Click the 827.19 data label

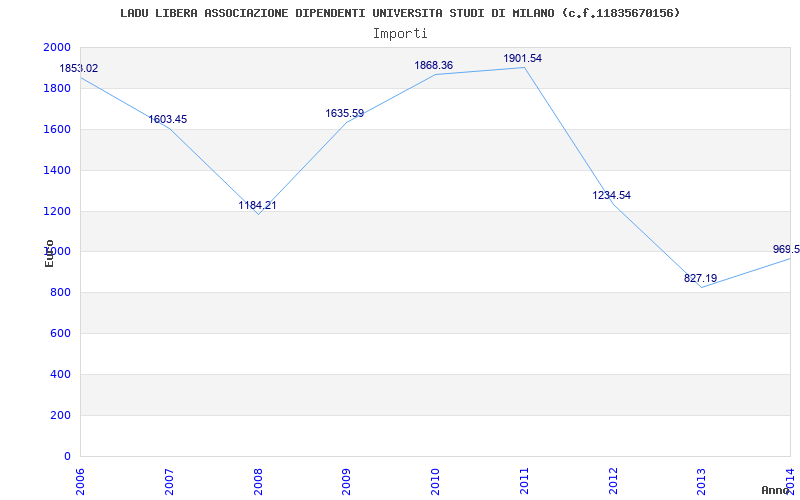click(701, 278)
